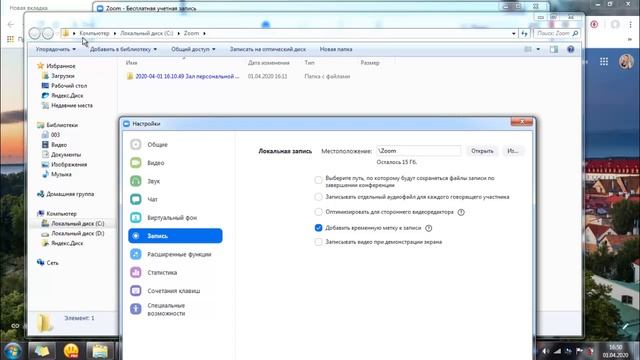
Task: Open Добавить в библиотеку dropdown in Explorer
Action: [123, 49]
